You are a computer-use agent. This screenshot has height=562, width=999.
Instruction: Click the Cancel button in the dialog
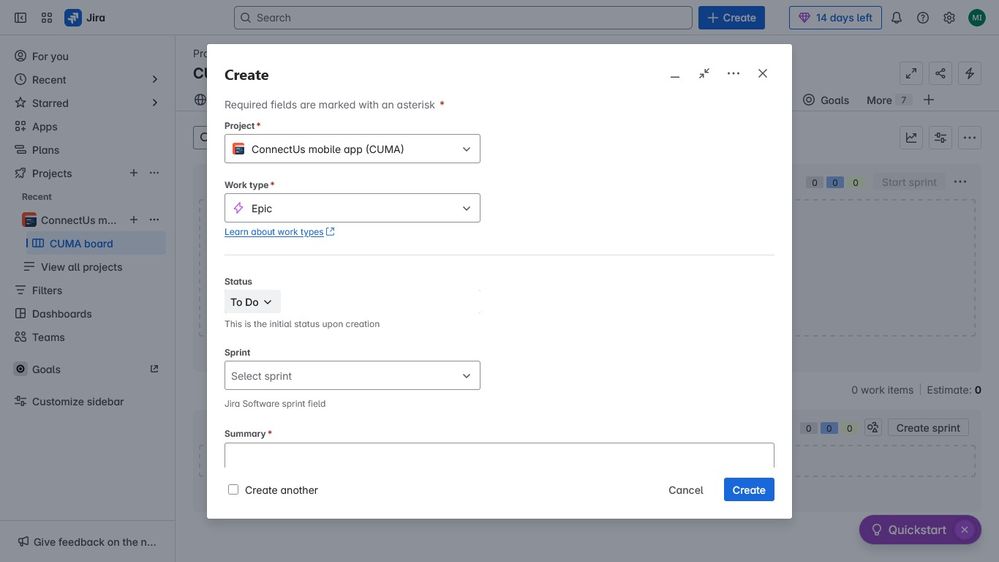[686, 489]
